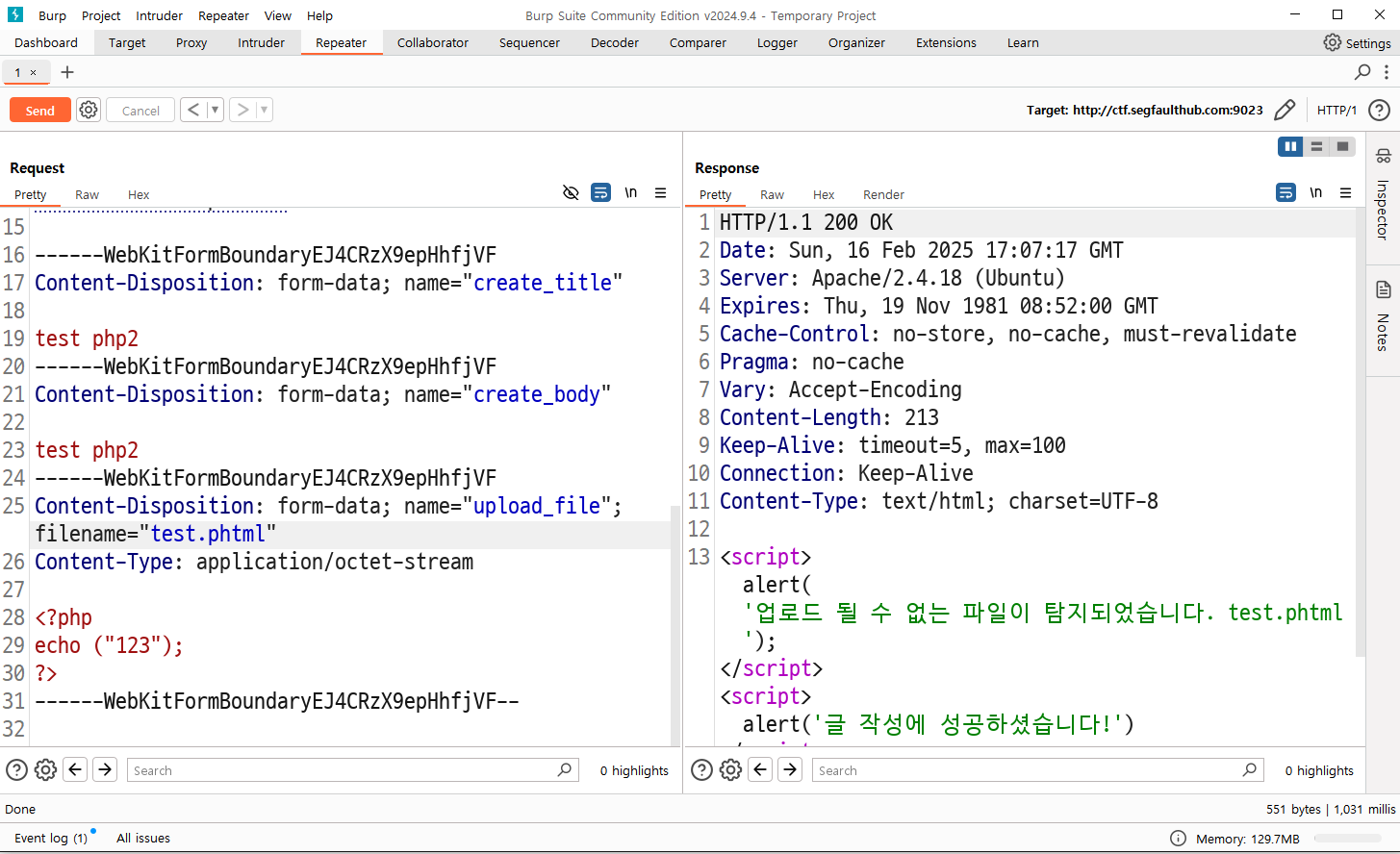
Task: Click the memory usage progress bar
Action: tap(1348, 839)
